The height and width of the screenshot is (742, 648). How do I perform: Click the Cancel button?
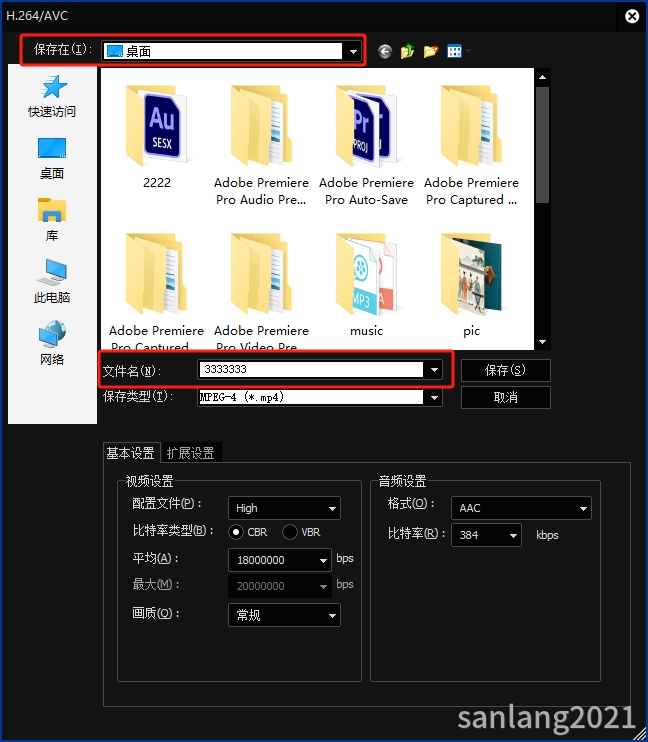tap(506, 397)
